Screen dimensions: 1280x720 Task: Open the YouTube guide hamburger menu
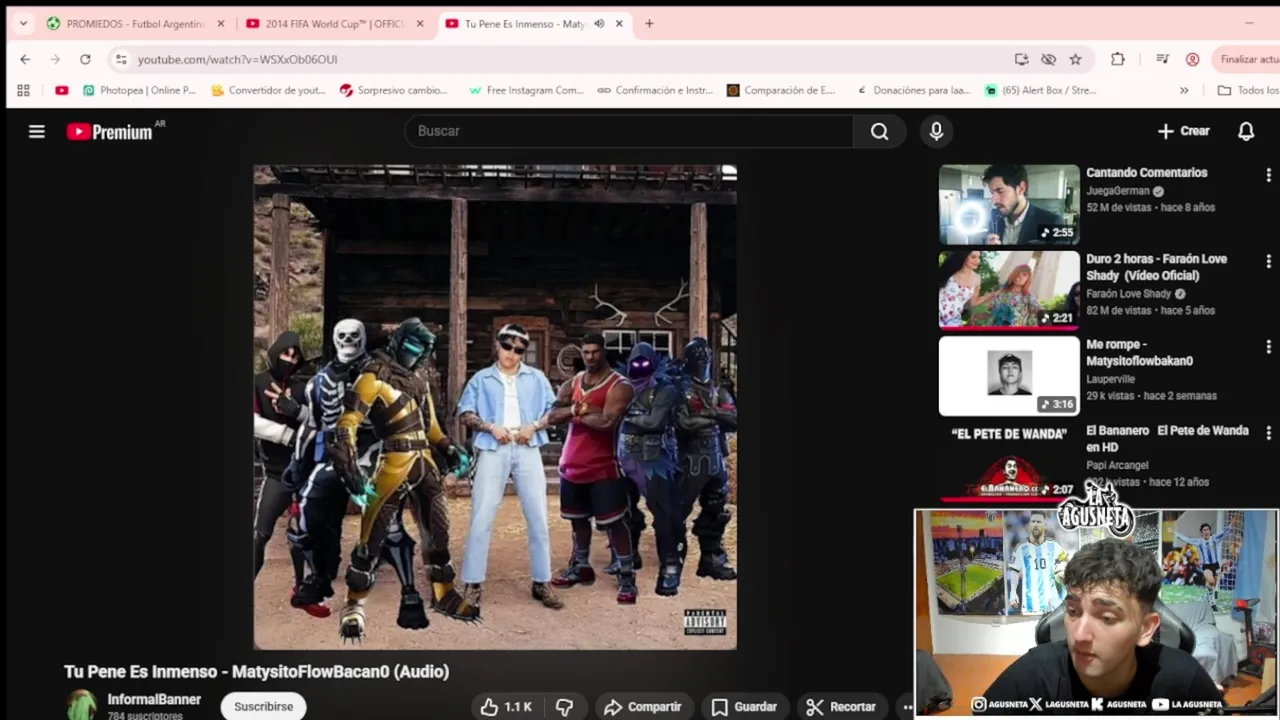pyautogui.click(x=37, y=131)
